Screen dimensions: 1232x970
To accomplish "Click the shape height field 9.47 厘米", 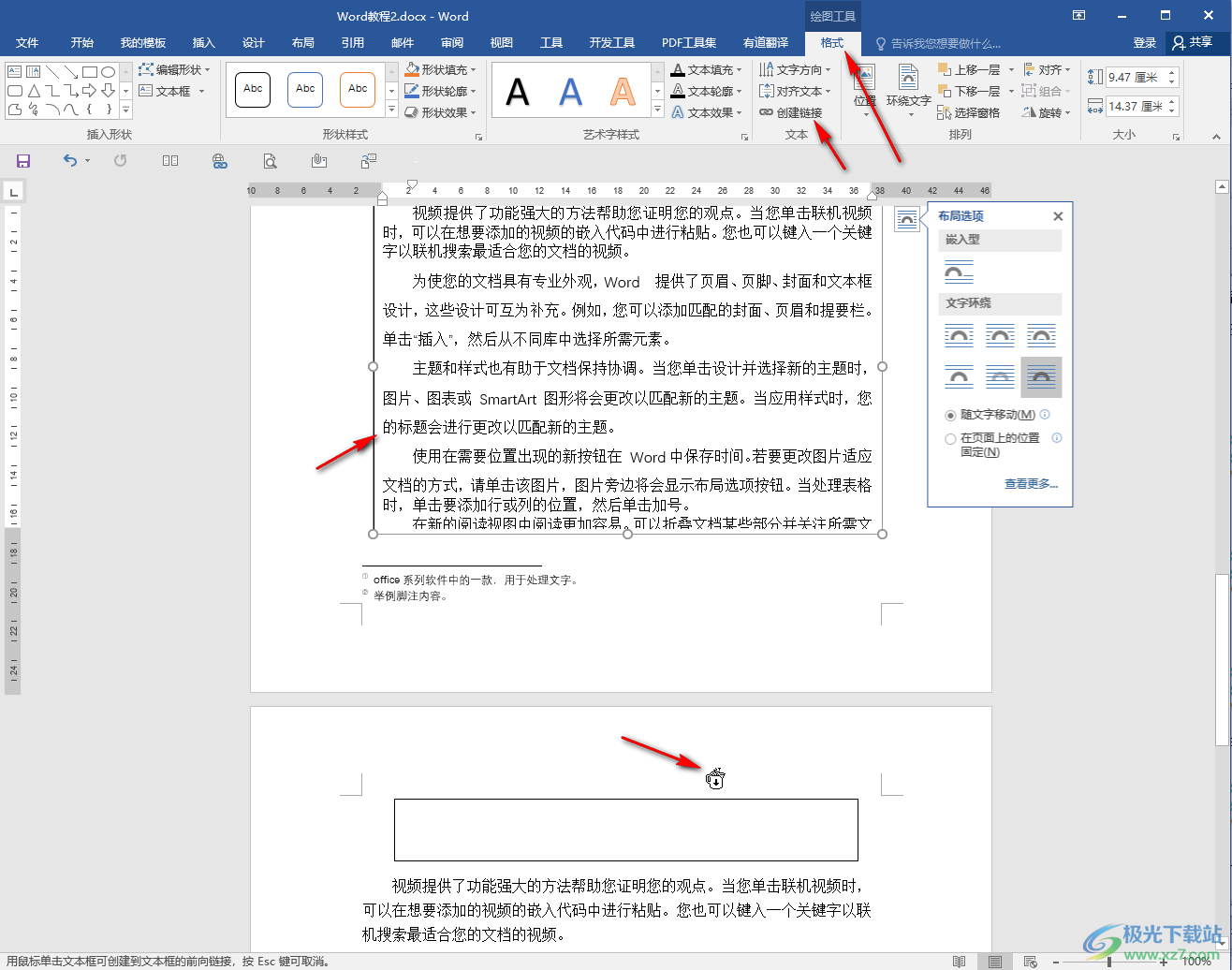I will pyautogui.click(x=1135, y=78).
